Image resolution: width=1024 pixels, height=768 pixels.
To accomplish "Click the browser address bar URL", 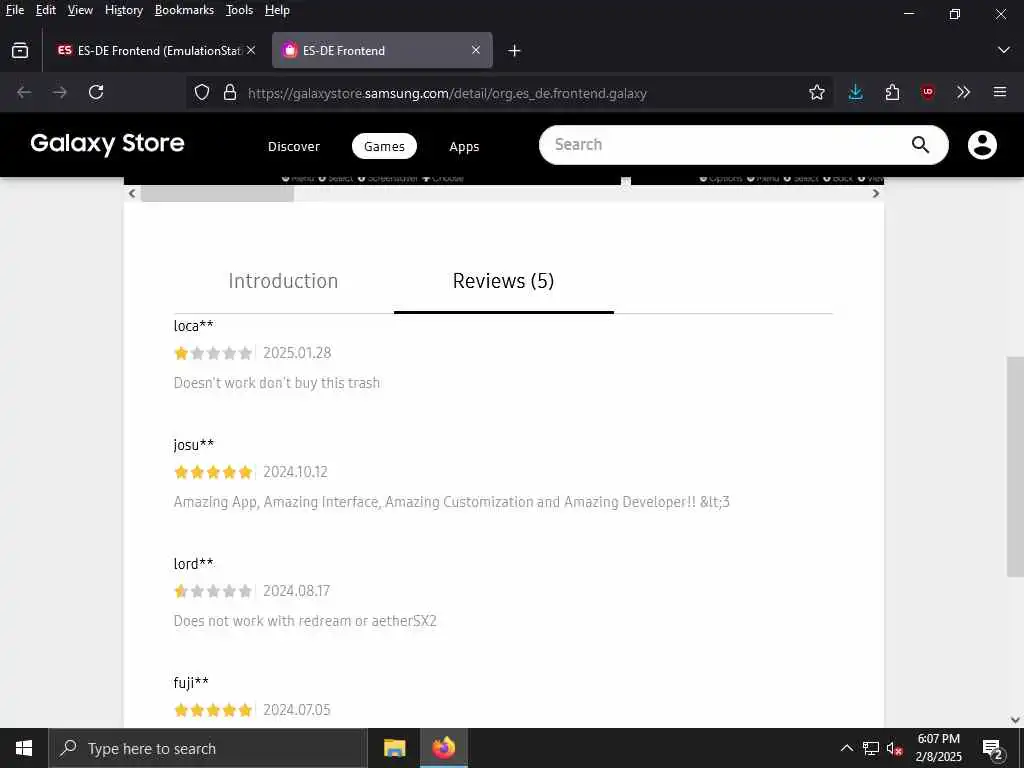I will coord(447,93).
